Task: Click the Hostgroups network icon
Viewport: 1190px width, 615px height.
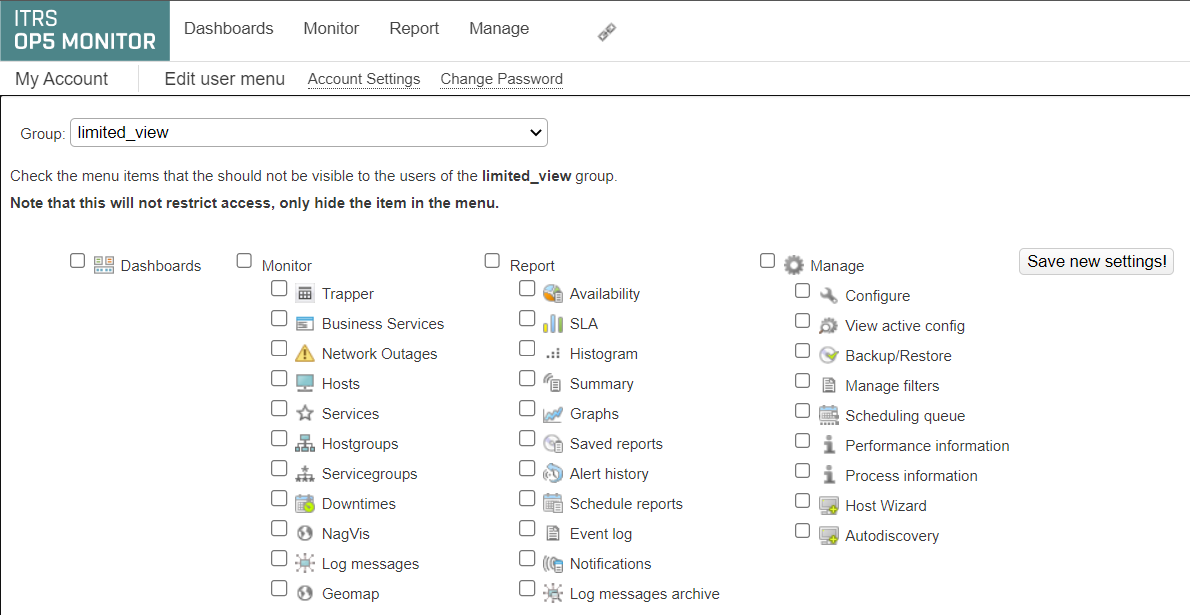Action: point(304,443)
